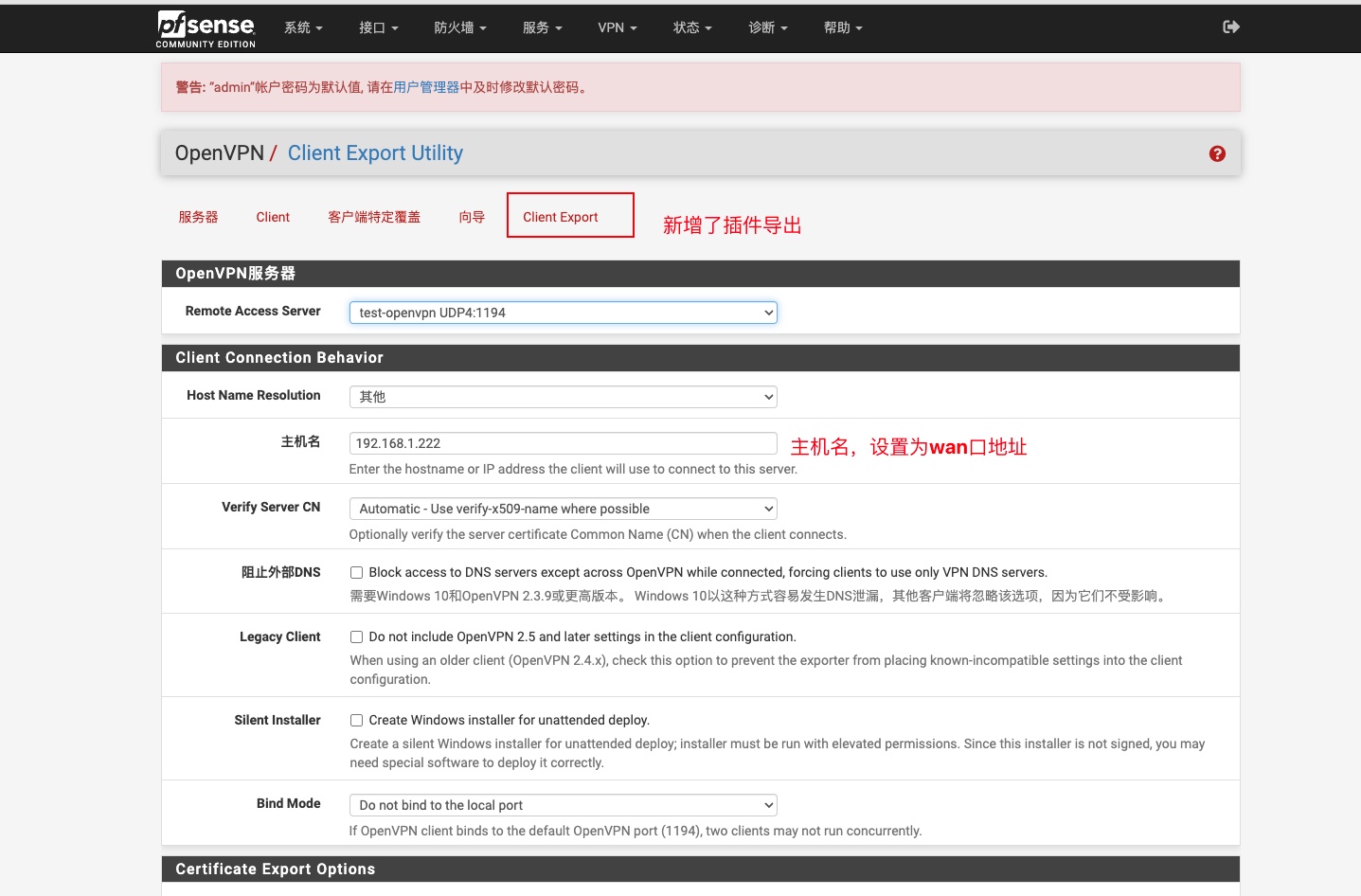The width and height of the screenshot is (1361, 896).
Task: Switch to the 客户端特定覆盖 tab
Action: click(x=374, y=217)
